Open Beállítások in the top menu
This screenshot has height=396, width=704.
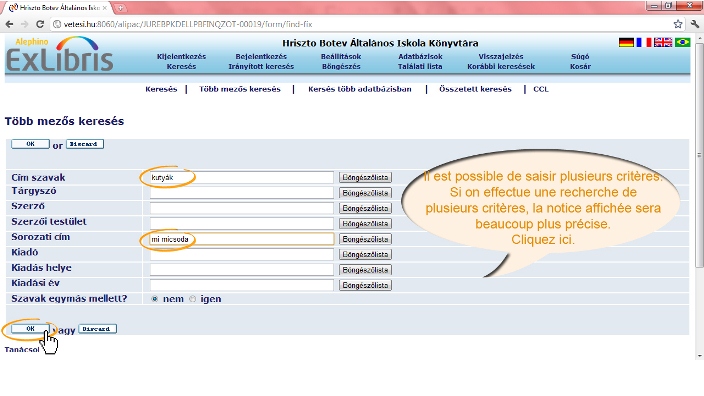pos(341,57)
